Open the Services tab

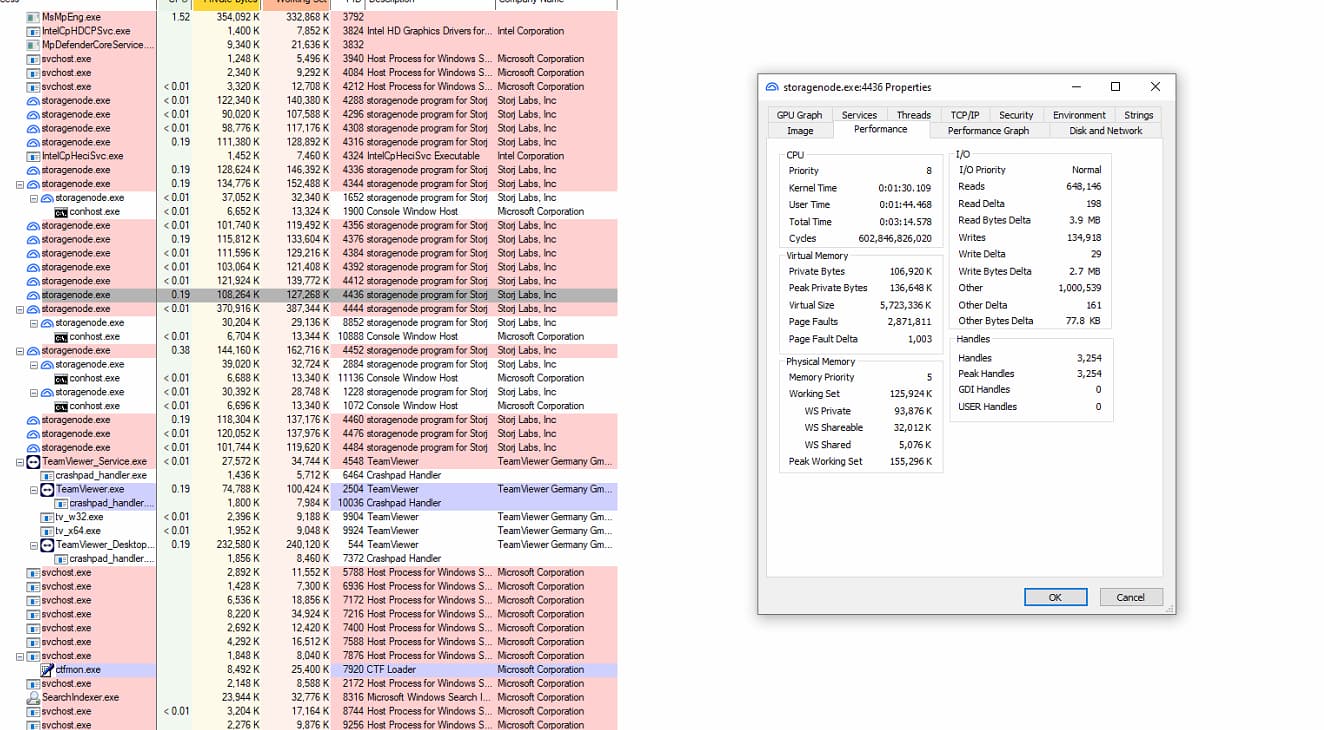(859, 115)
